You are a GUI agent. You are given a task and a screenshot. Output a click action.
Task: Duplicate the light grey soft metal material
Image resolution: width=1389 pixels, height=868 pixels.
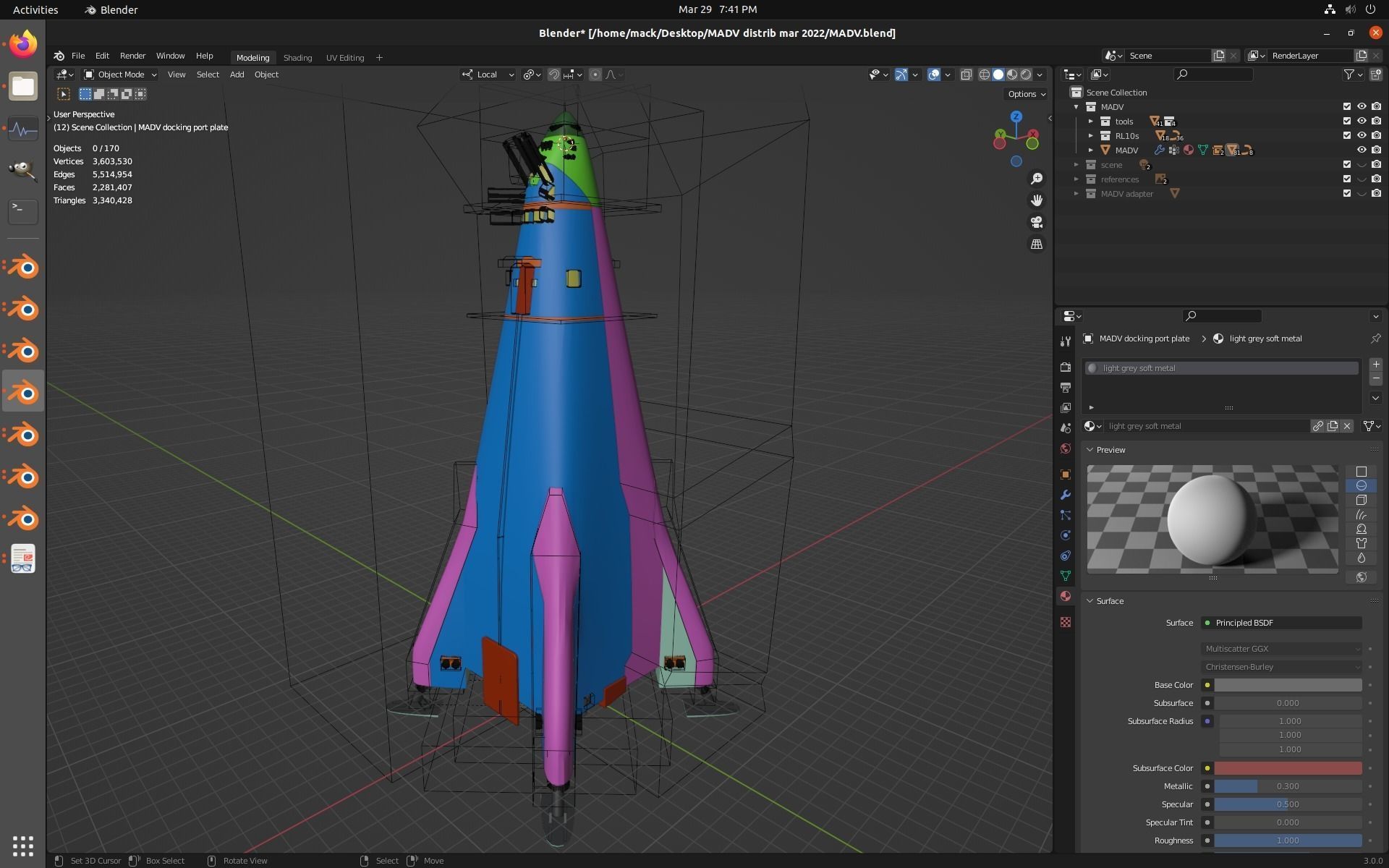1333,426
